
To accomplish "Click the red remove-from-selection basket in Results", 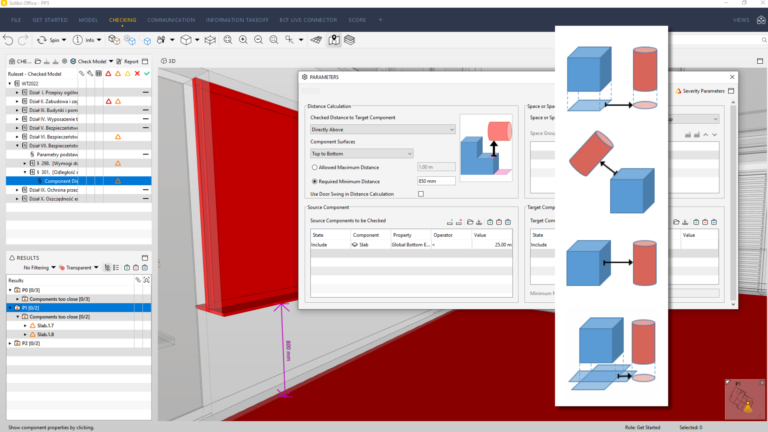I will pyautogui.click(x=136, y=267).
